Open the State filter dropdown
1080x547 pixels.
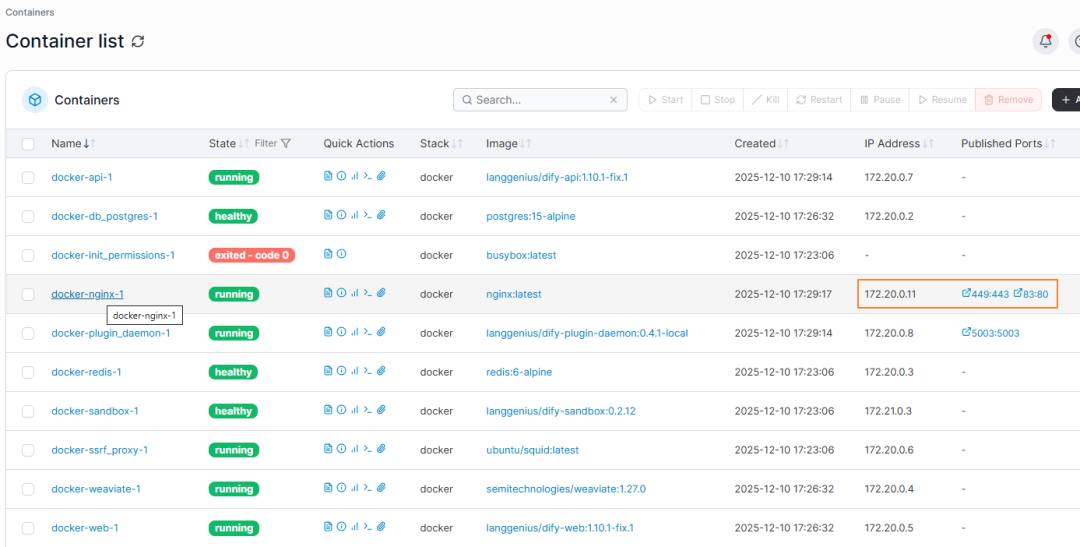[x=273, y=144]
